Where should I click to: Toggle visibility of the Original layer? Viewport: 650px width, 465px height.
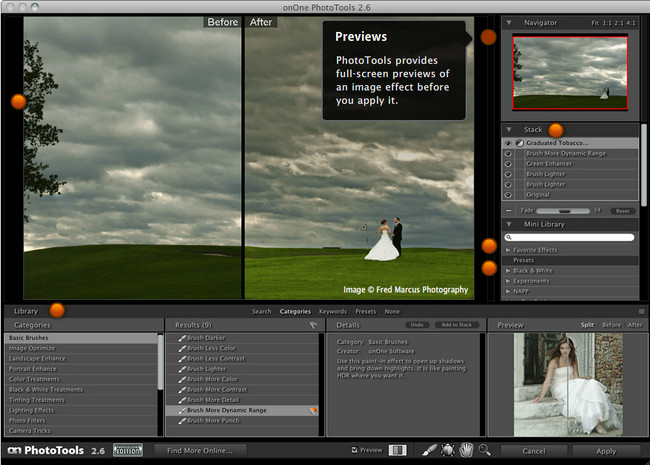click(x=508, y=194)
